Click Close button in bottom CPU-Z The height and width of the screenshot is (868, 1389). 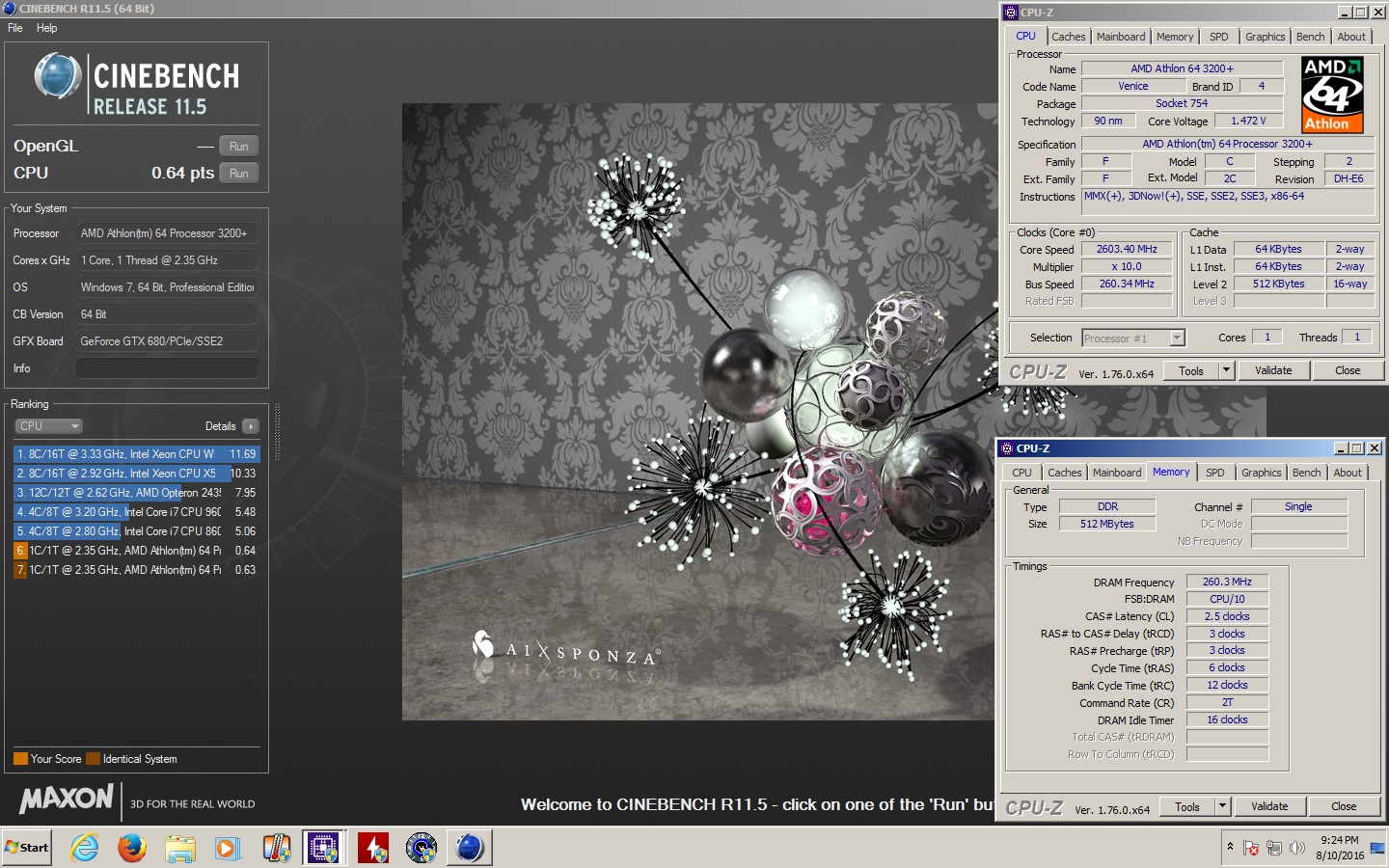[x=1344, y=806]
